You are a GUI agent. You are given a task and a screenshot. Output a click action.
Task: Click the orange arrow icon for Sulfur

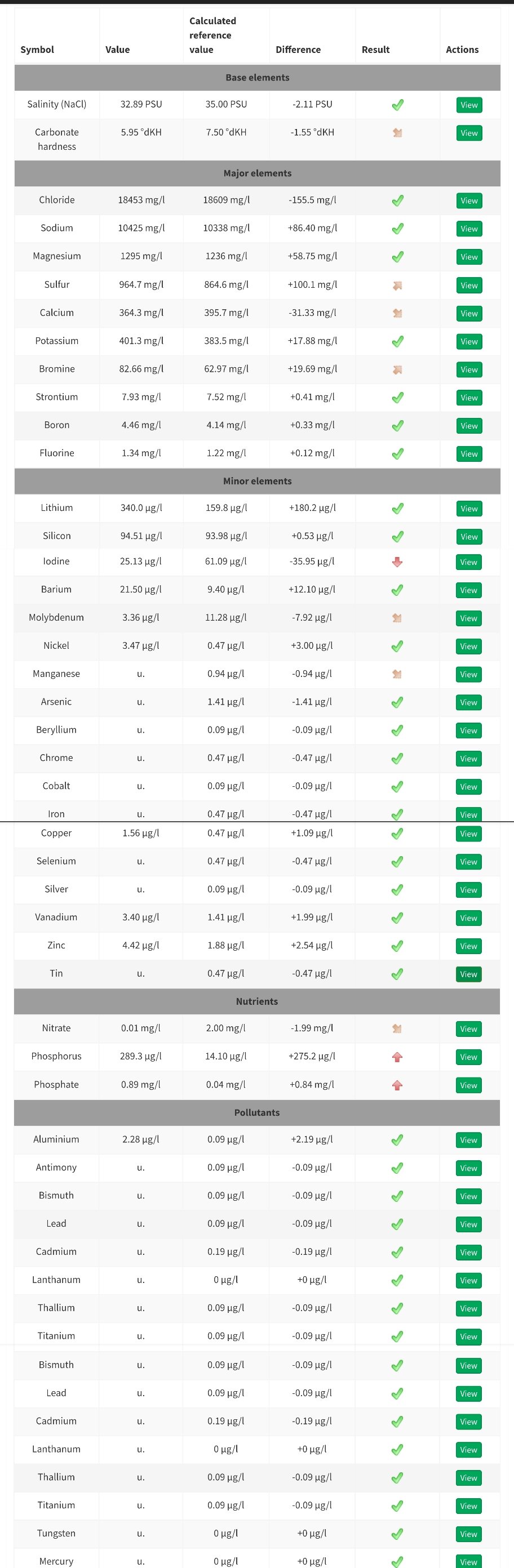tap(397, 285)
